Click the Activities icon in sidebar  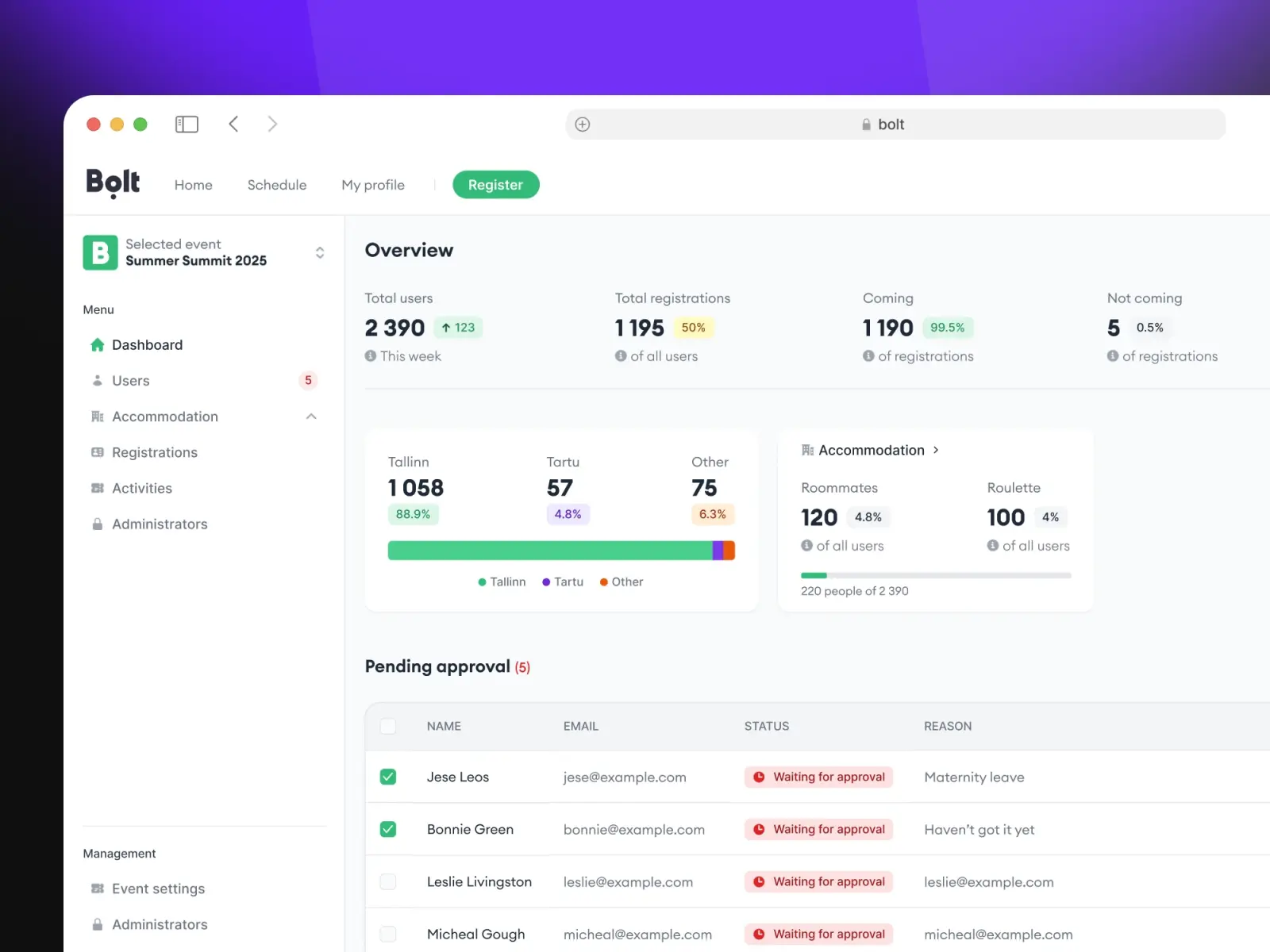pos(98,488)
